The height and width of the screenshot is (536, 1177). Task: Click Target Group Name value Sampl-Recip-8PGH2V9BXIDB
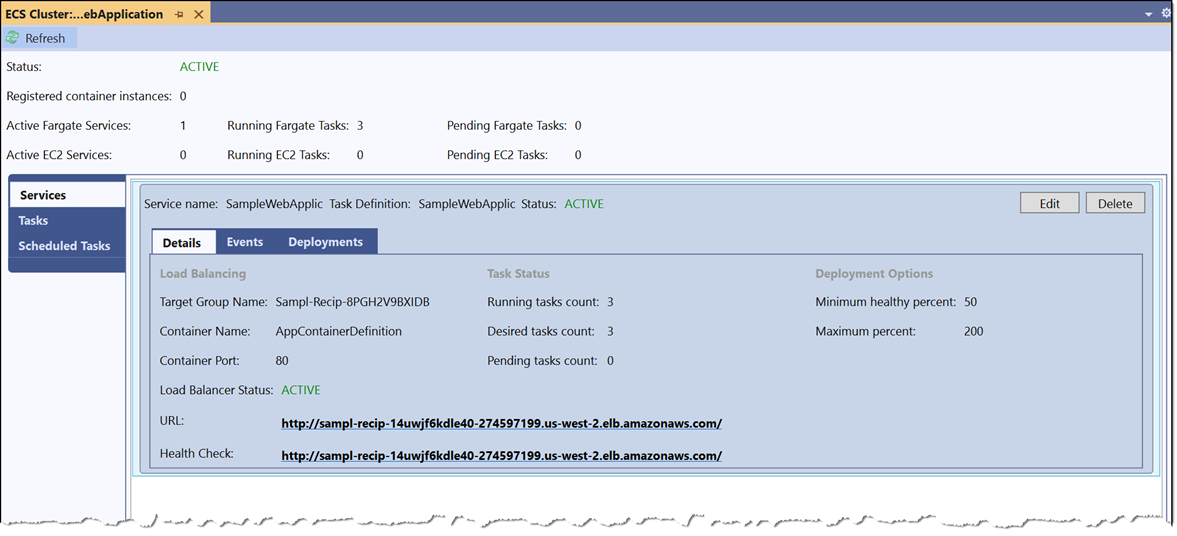click(x=353, y=302)
